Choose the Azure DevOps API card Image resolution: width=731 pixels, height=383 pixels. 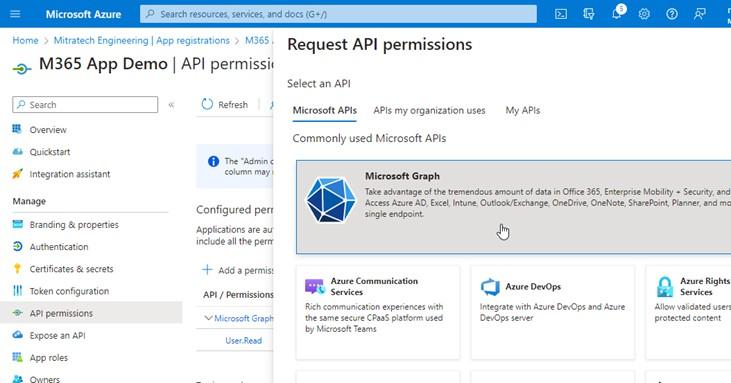[552, 312]
